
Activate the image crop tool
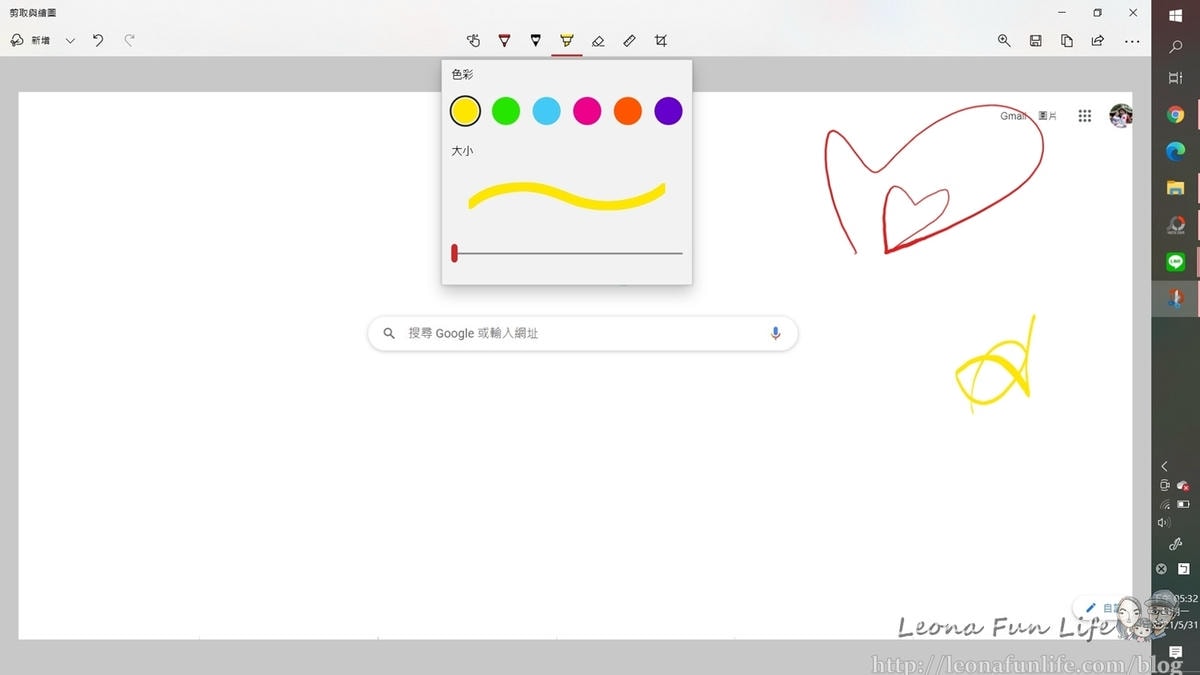[661, 41]
